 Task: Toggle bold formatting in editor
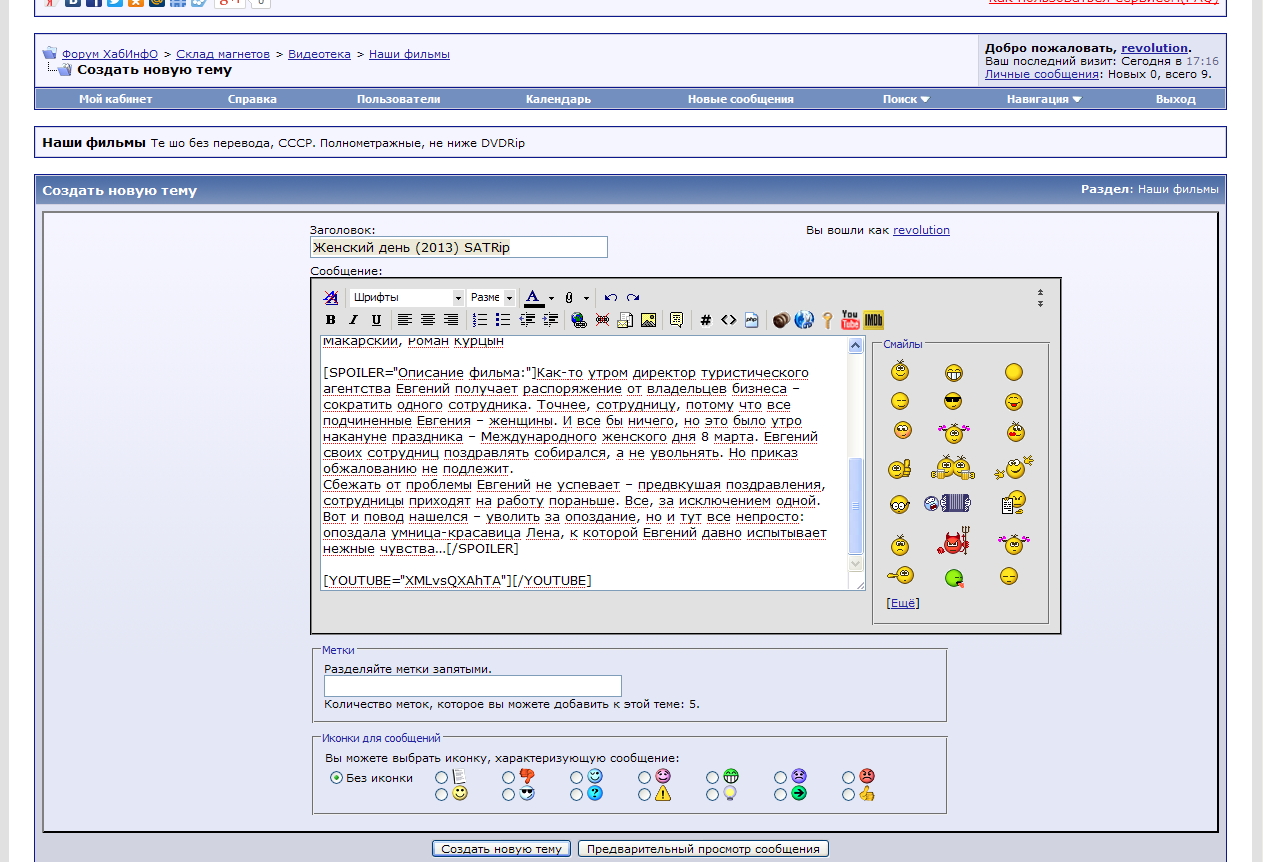pos(331,320)
